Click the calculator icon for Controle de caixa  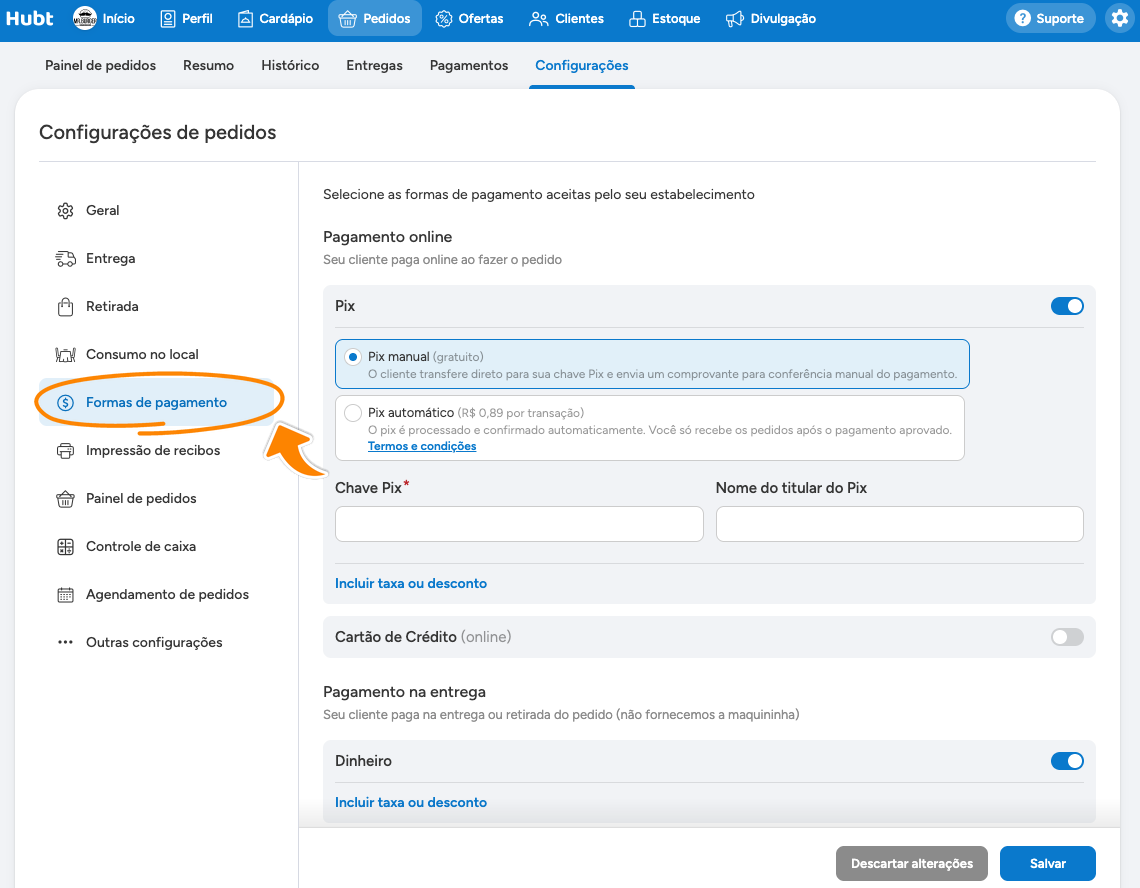pos(65,547)
